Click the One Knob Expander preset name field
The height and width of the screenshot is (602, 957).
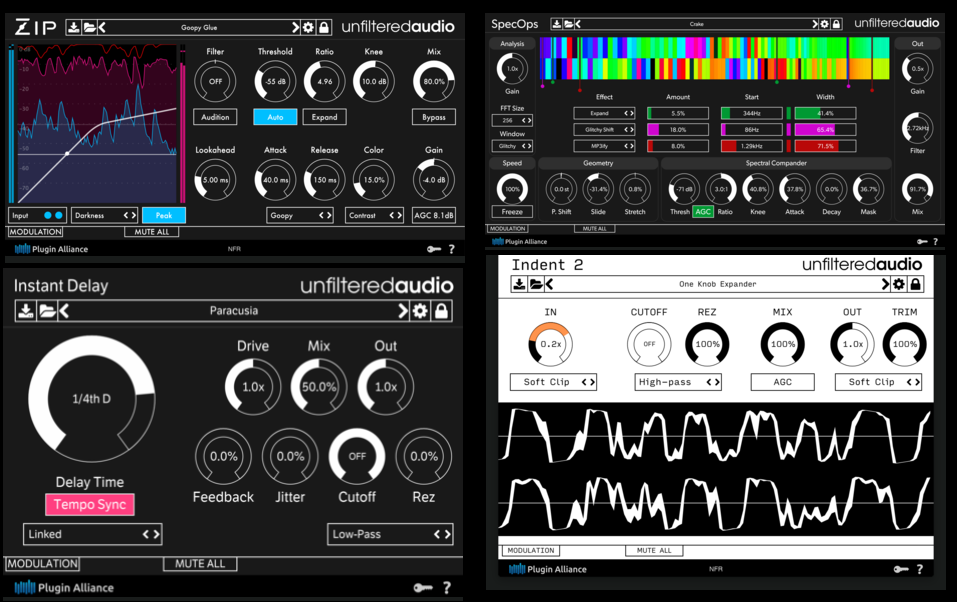(x=718, y=284)
